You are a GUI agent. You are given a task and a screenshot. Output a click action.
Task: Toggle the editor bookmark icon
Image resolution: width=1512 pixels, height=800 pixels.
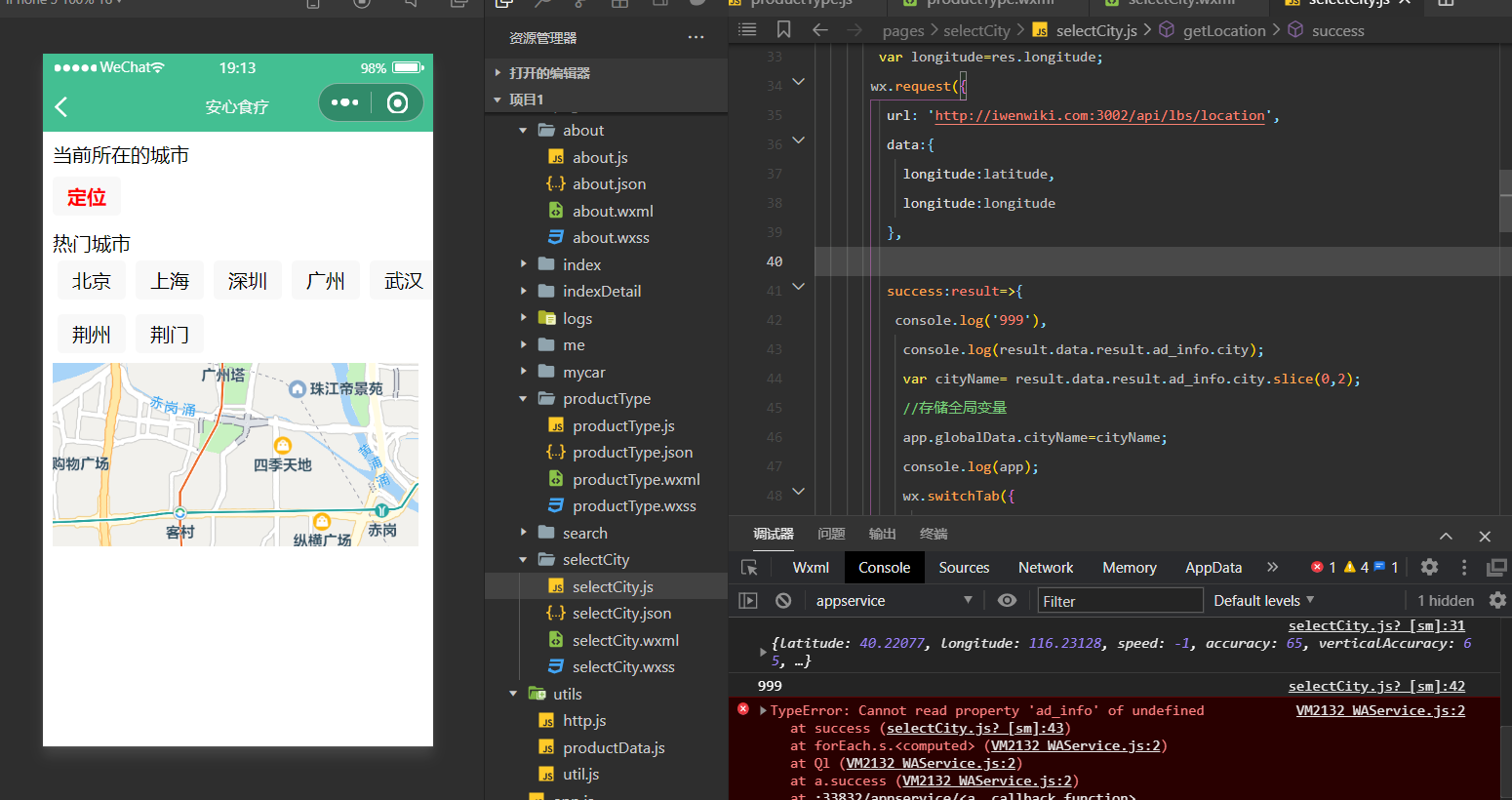[783, 30]
